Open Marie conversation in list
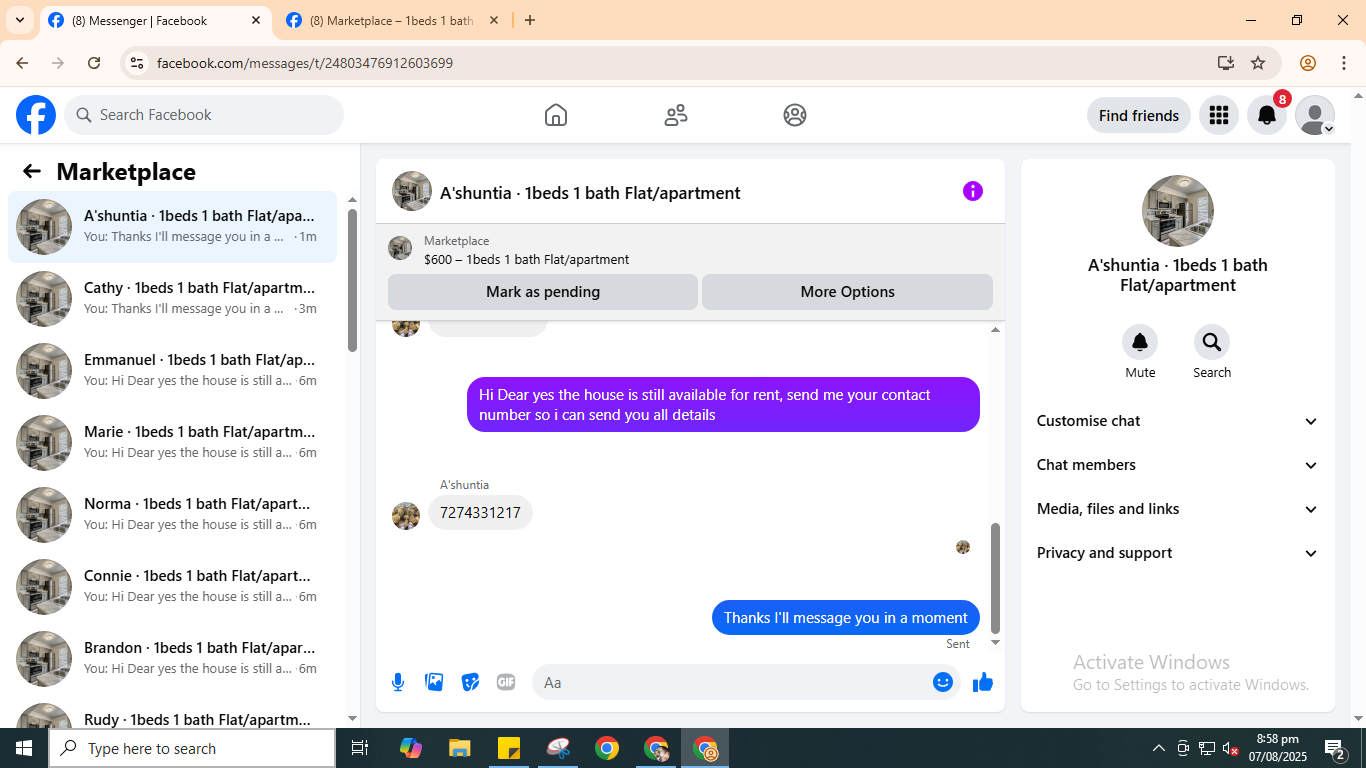Image resolution: width=1366 pixels, height=768 pixels. point(173,443)
